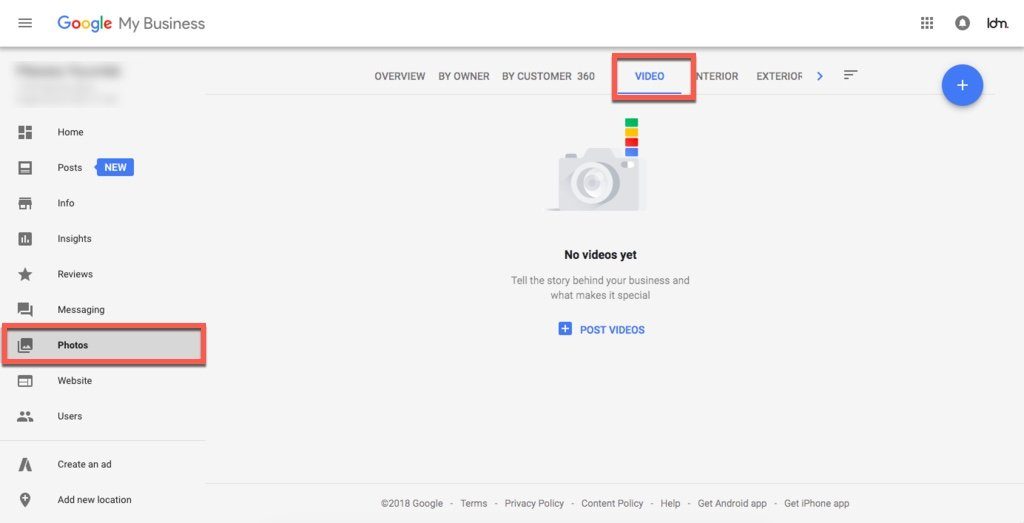Viewport: 1024px width, 523px height.
Task: Click Get Android app link
Action: (x=732, y=503)
